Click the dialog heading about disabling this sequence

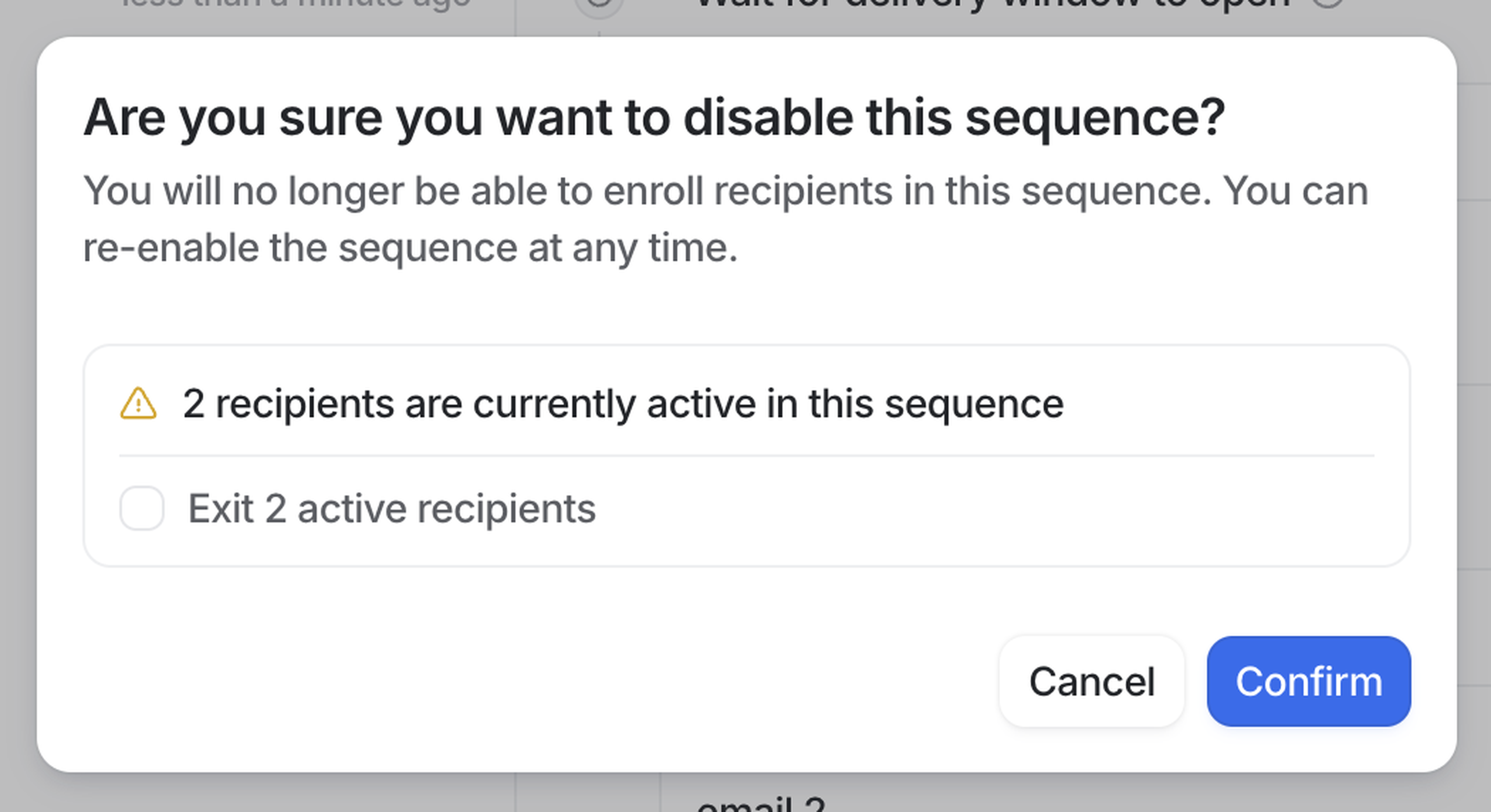(654, 118)
